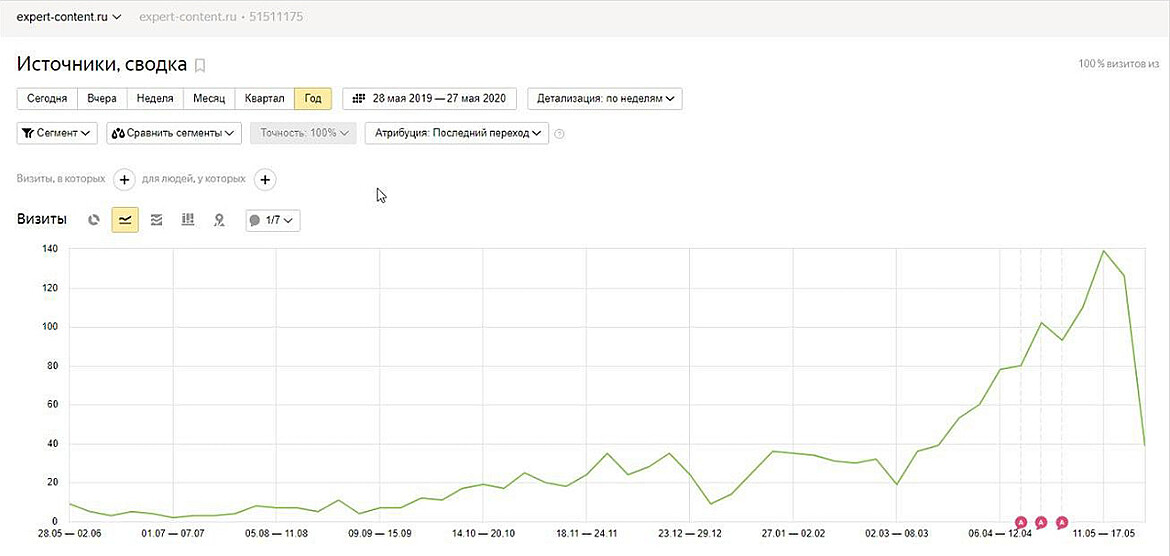This screenshot has height=556, width=1170.
Task: Add condition for для людей, у которых
Action: [x=264, y=179]
